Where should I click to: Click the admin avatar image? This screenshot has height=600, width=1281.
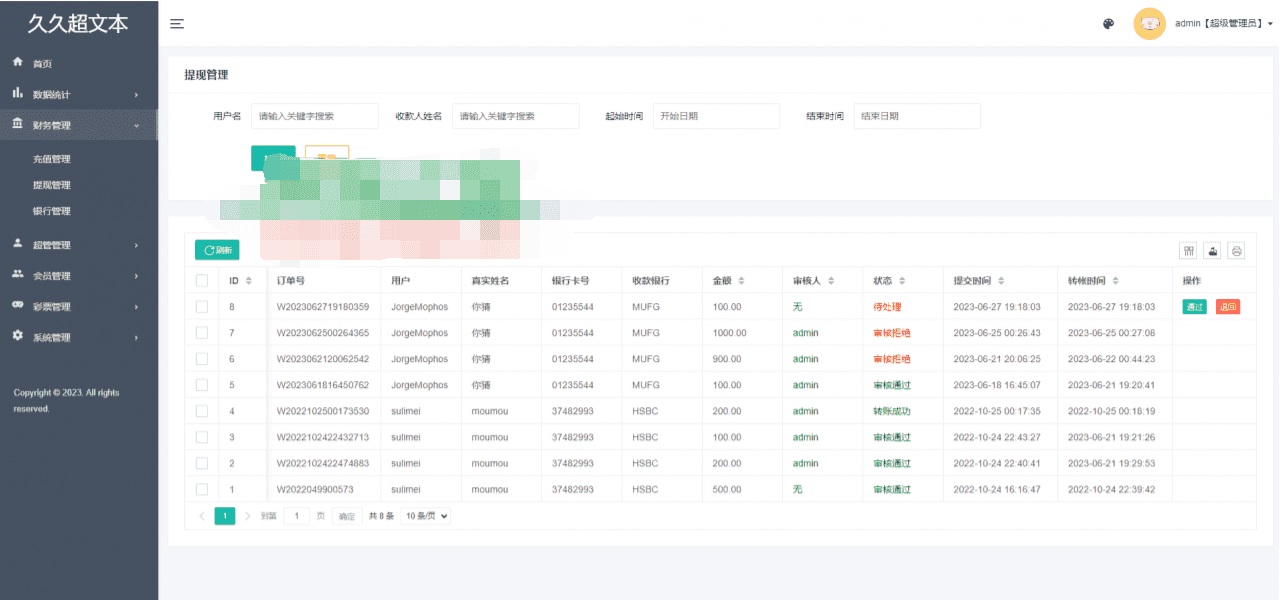(x=1149, y=24)
